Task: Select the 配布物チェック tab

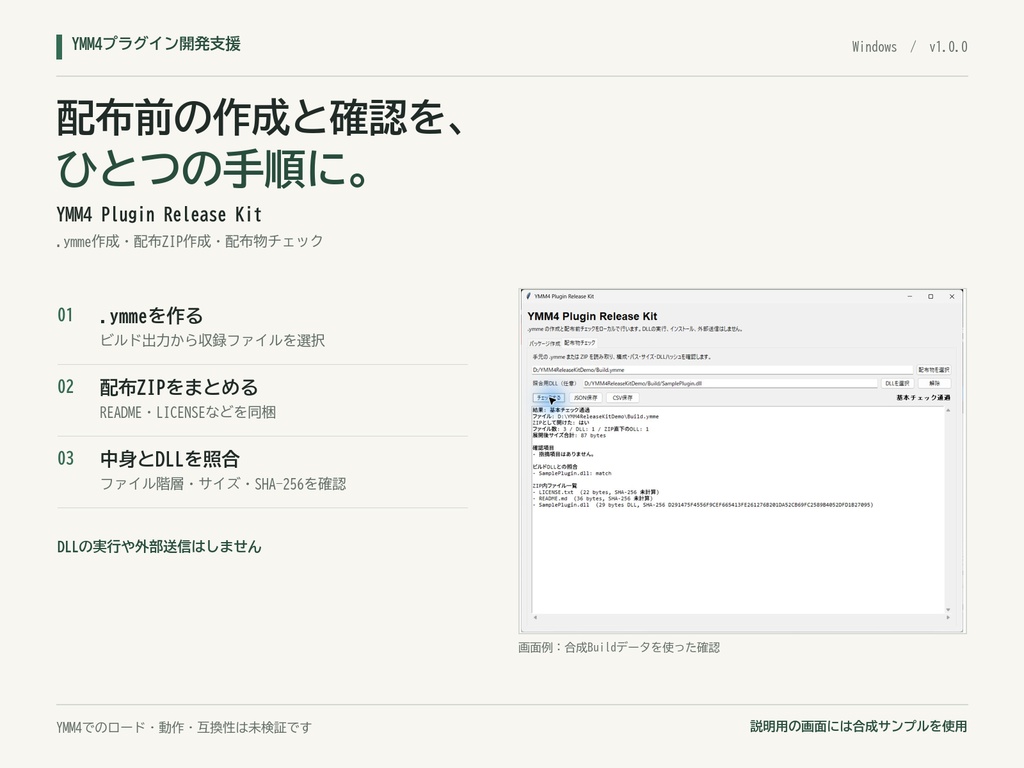Action: coord(580,342)
